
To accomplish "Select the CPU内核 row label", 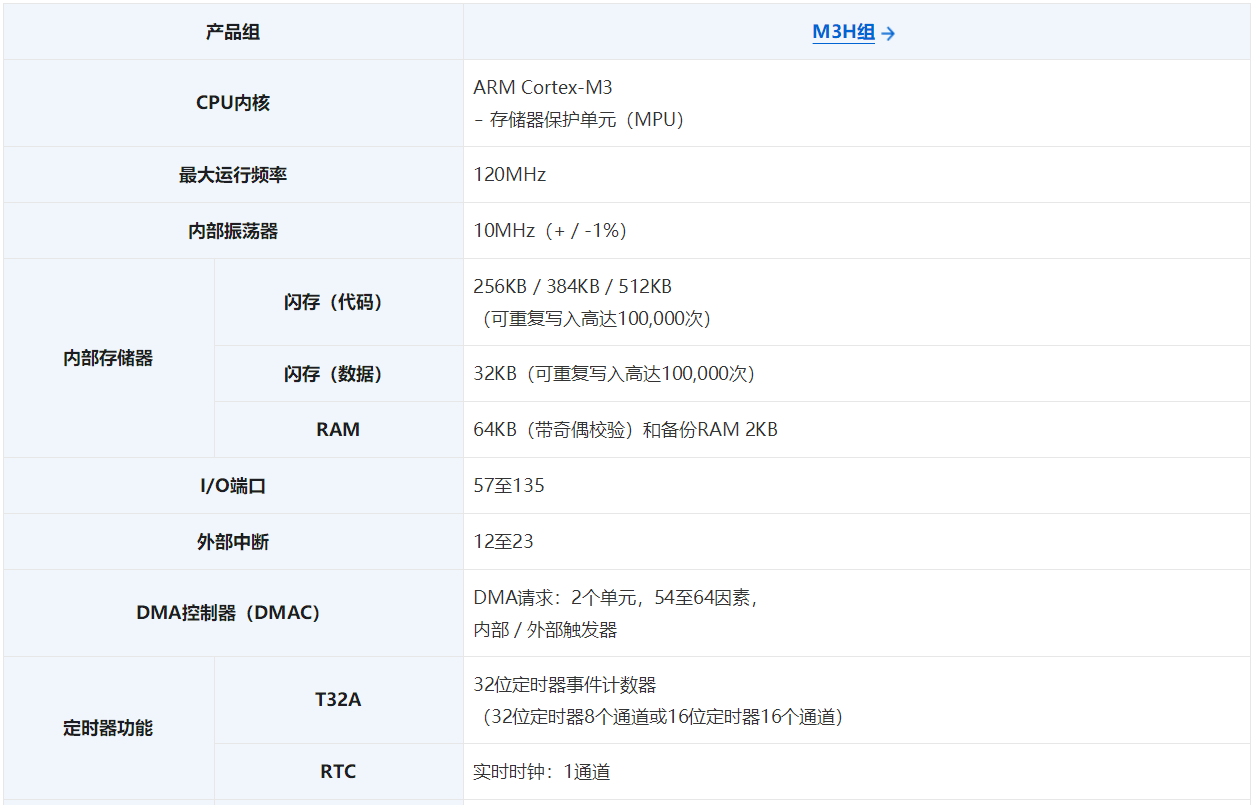I will 233,103.
